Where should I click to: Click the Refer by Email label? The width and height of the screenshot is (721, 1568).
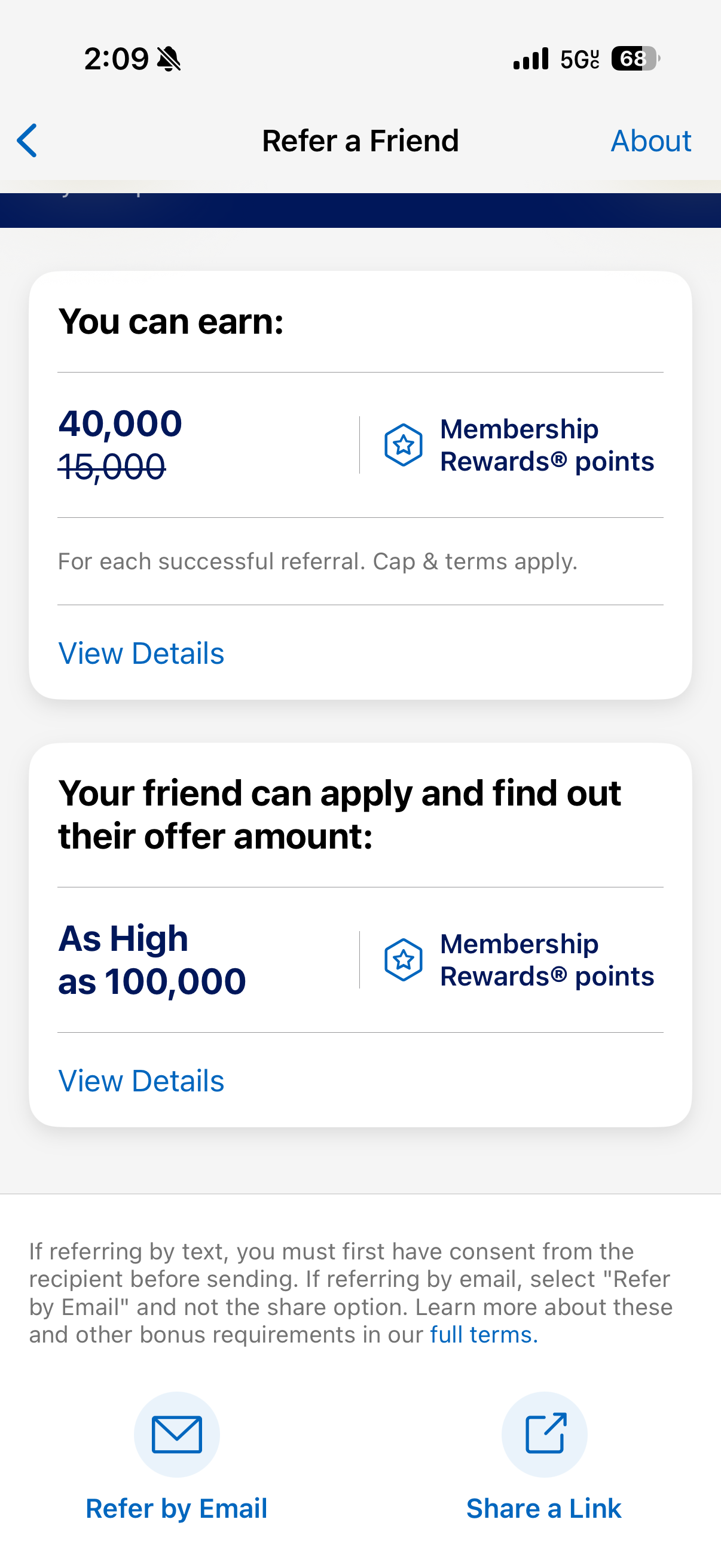(176, 1508)
